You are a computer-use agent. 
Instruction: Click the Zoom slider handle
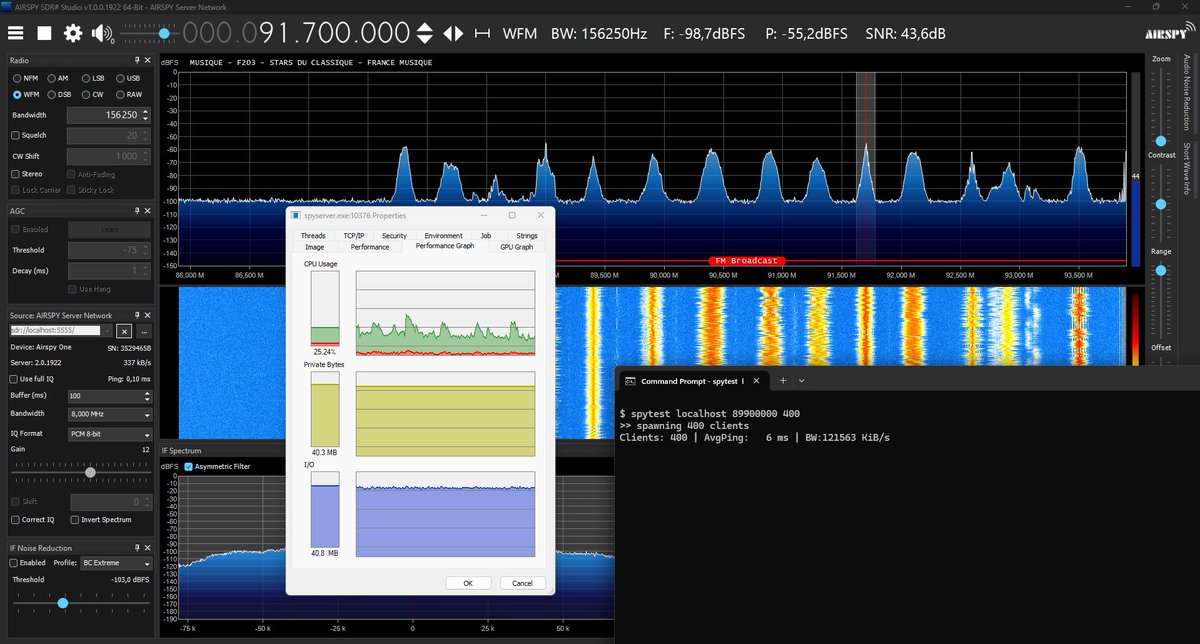tap(1160, 140)
